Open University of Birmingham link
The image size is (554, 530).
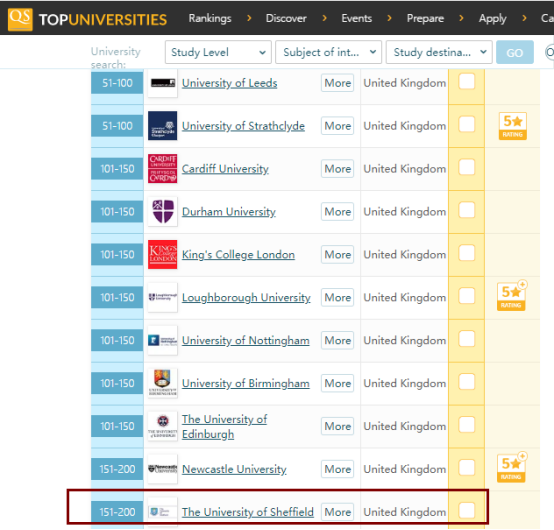coord(246,383)
